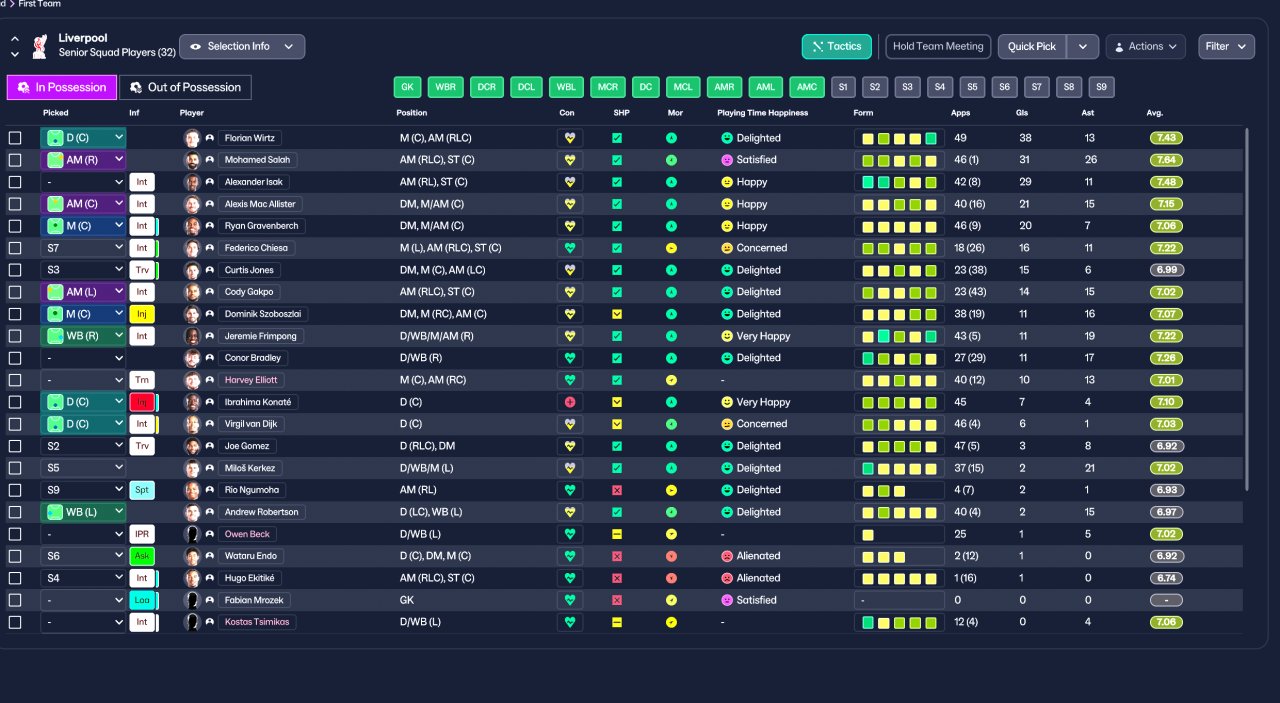The height and width of the screenshot is (703, 1280).
Task: Click Ibrahima Konaté's red condition icon
Action: point(570,402)
